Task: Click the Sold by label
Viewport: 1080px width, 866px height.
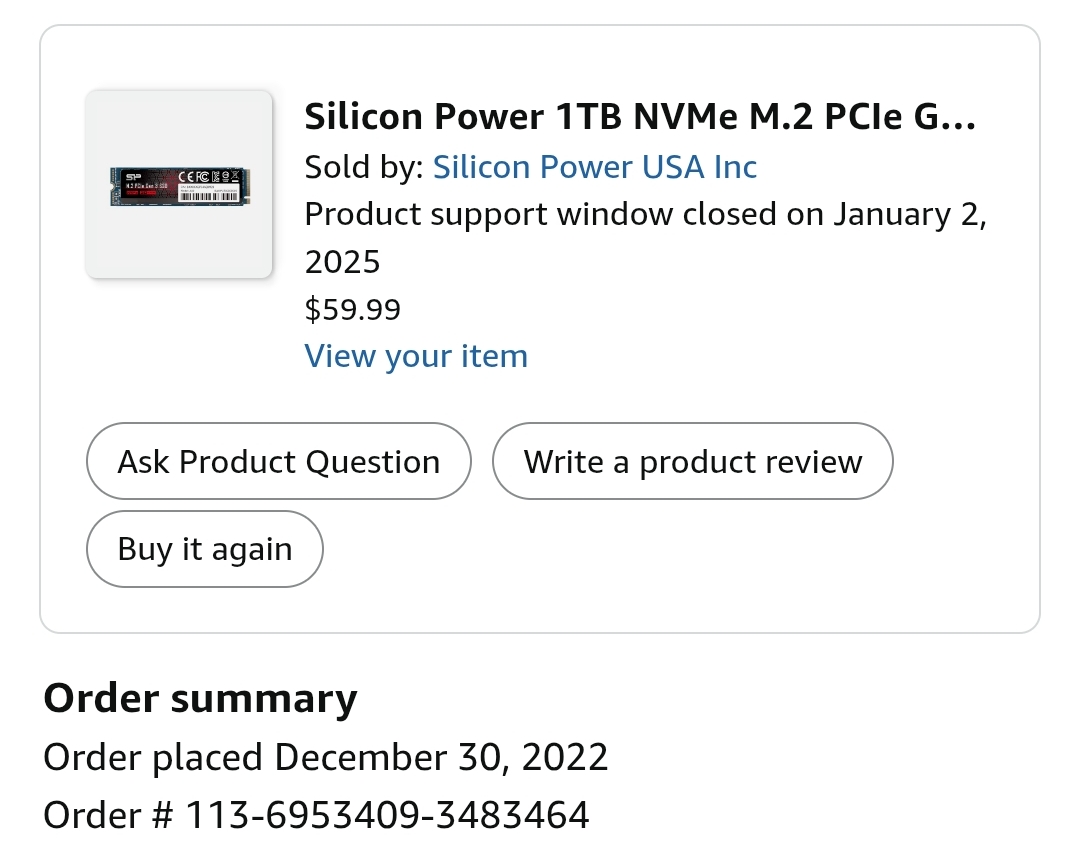Action: click(x=364, y=167)
